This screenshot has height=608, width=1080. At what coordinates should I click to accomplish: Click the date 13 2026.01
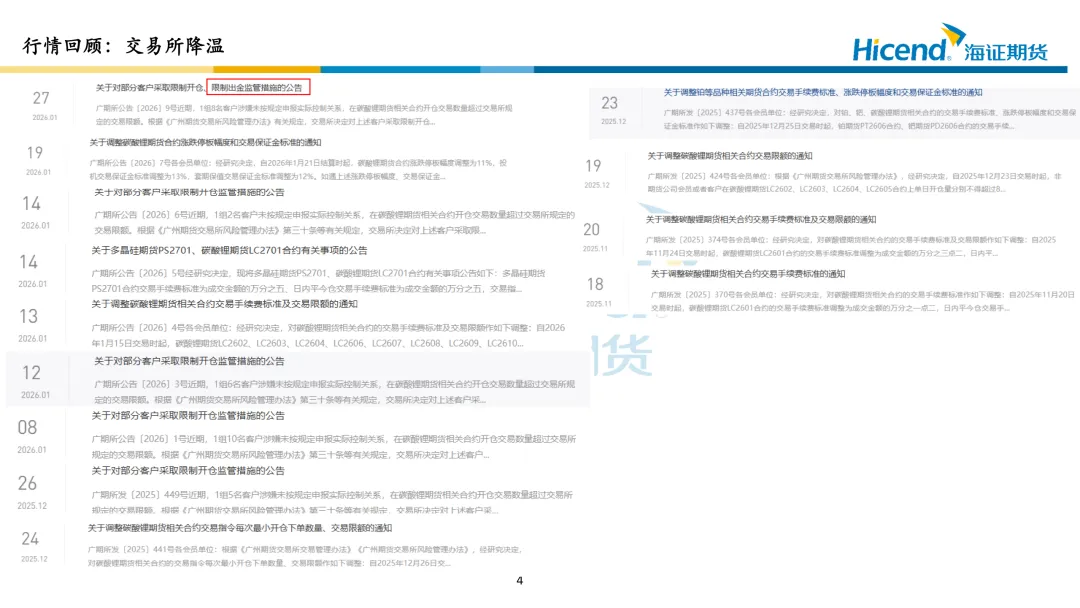(31, 325)
